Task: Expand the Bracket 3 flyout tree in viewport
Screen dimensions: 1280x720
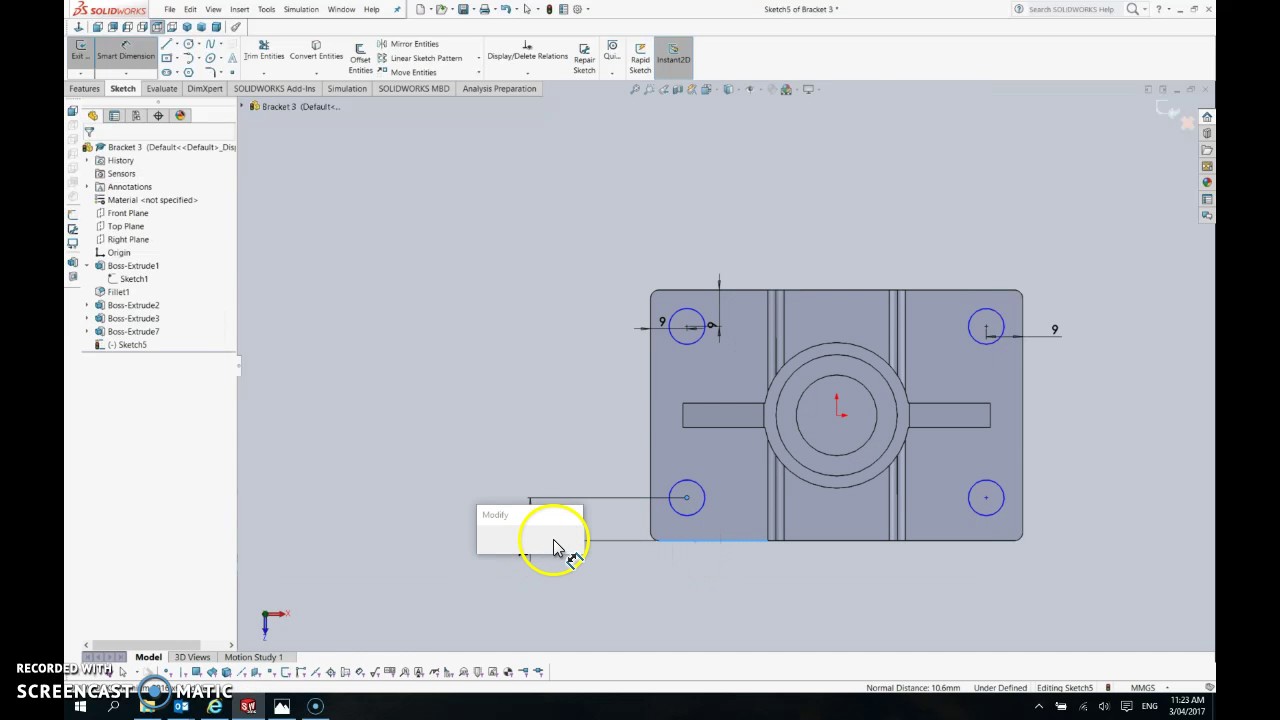Action: 242,106
